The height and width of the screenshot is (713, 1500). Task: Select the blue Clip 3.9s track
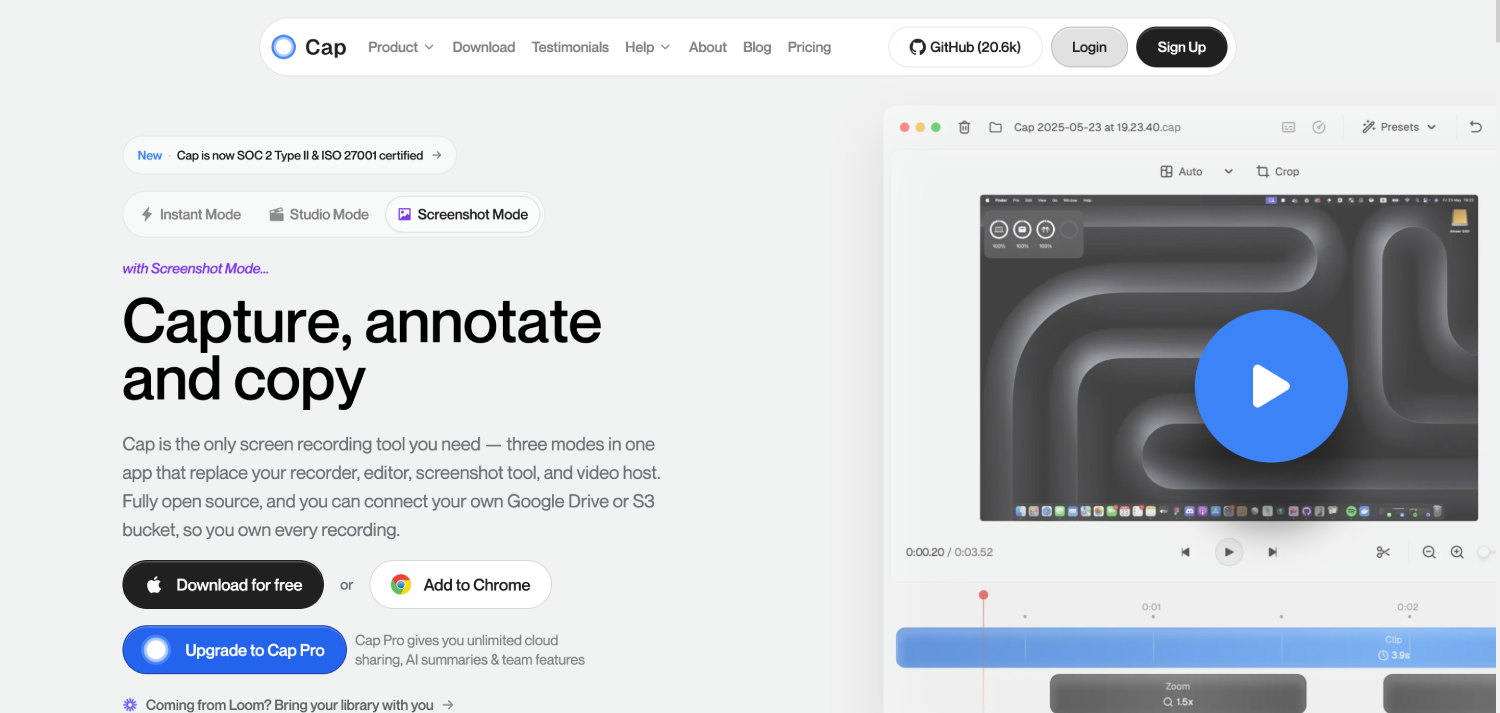click(1197, 647)
